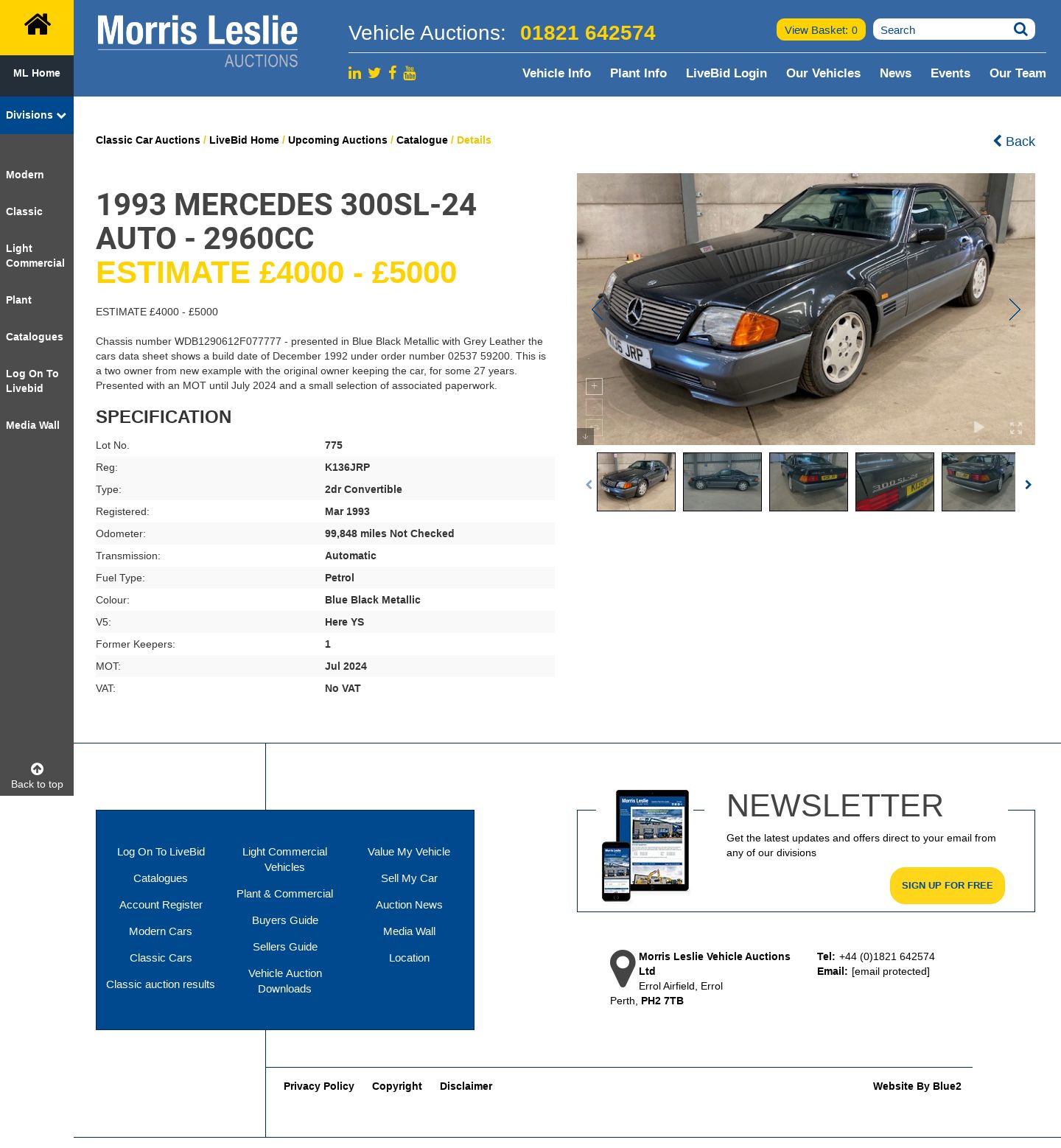Open the Privacy Policy link
Screen dimensions: 1061x1148
click(x=319, y=1086)
